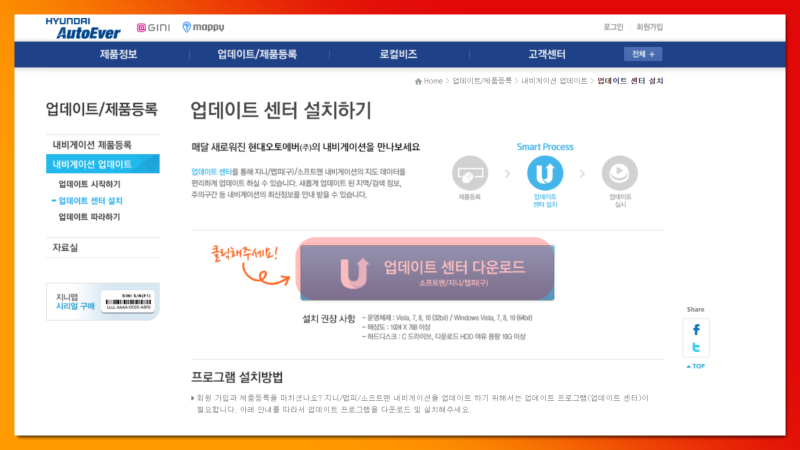Open the 업데이트/제품등록 menu
Image resolution: width=800 pixels, height=450 pixels.
tap(257, 54)
